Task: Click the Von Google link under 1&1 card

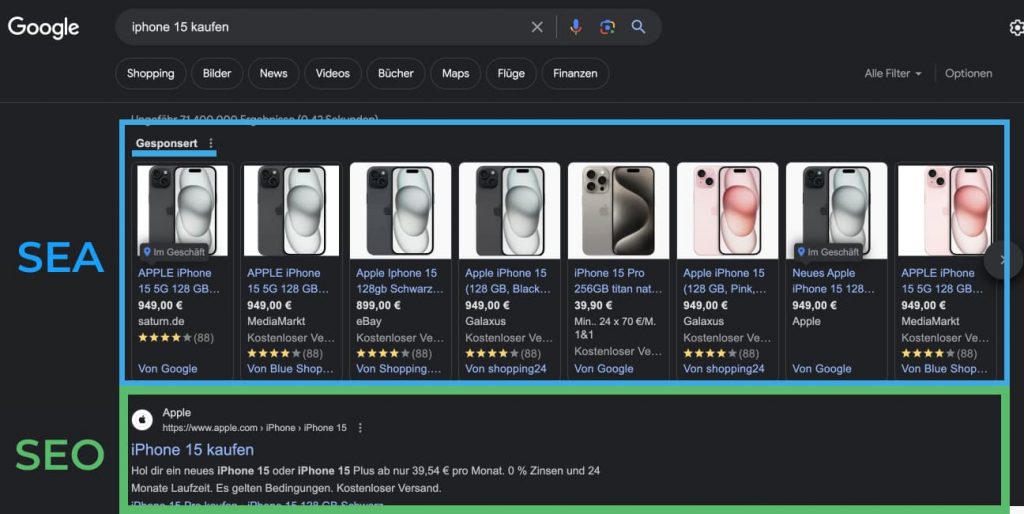Action: (x=603, y=369)
